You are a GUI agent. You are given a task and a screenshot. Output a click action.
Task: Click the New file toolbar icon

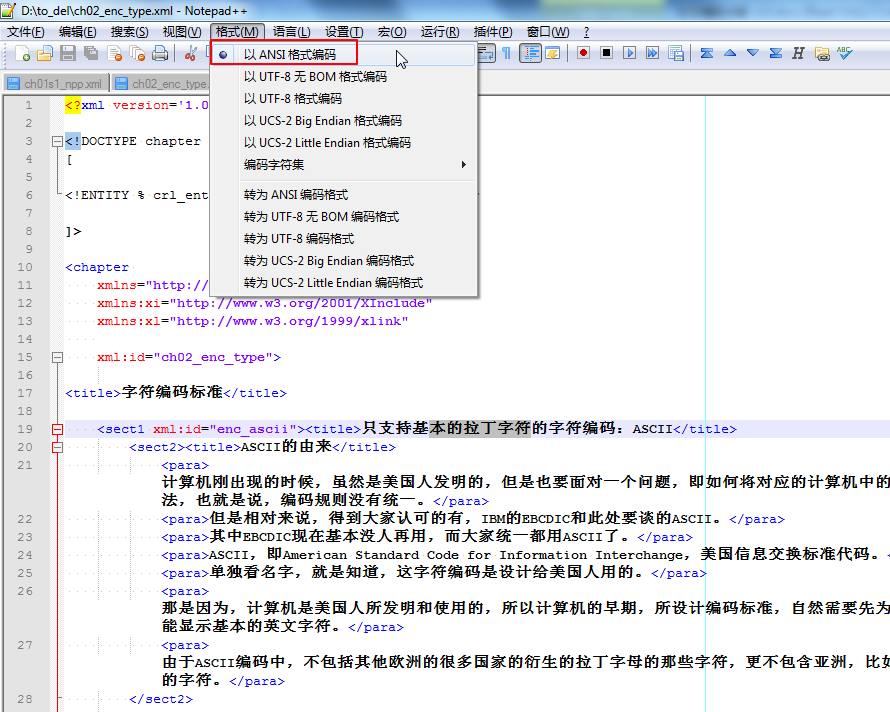point(20,54)
